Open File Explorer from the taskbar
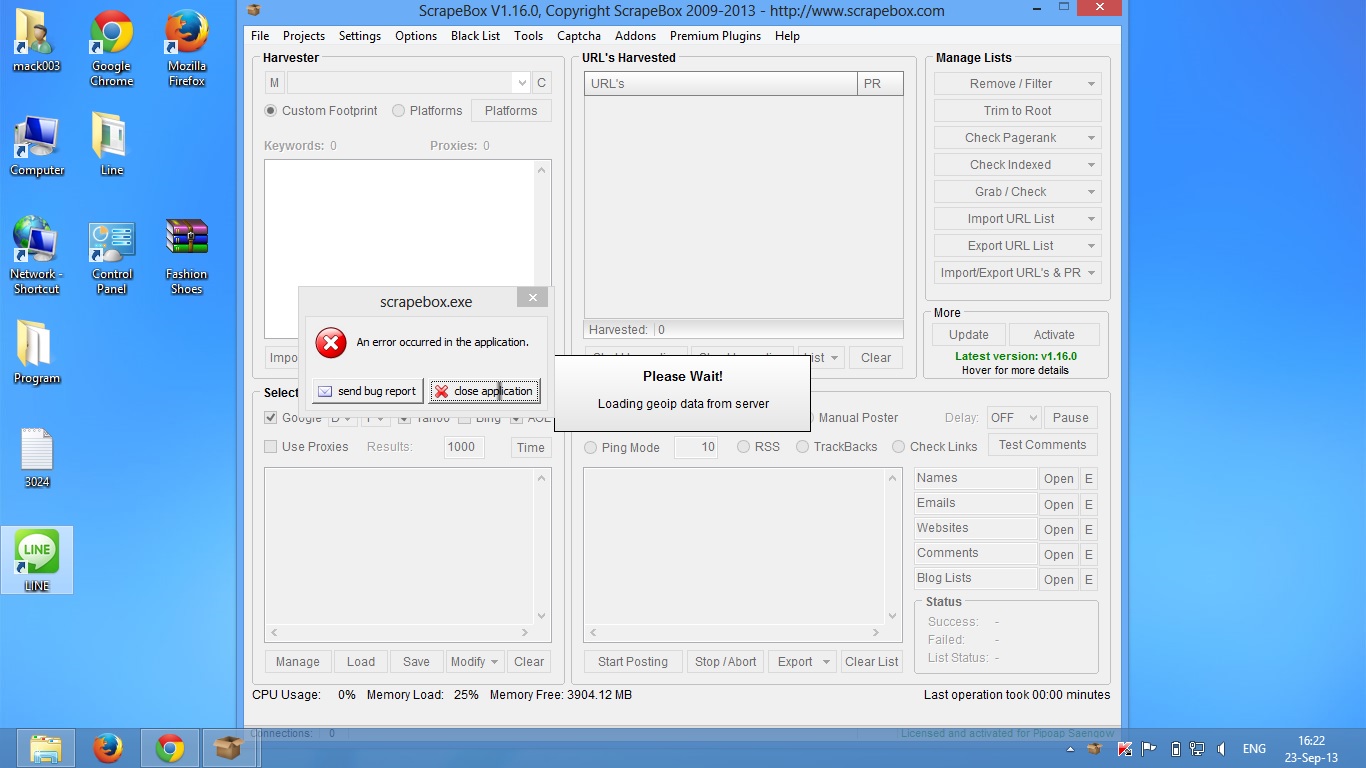This screenshot has width=1366, height=768. 46,748
